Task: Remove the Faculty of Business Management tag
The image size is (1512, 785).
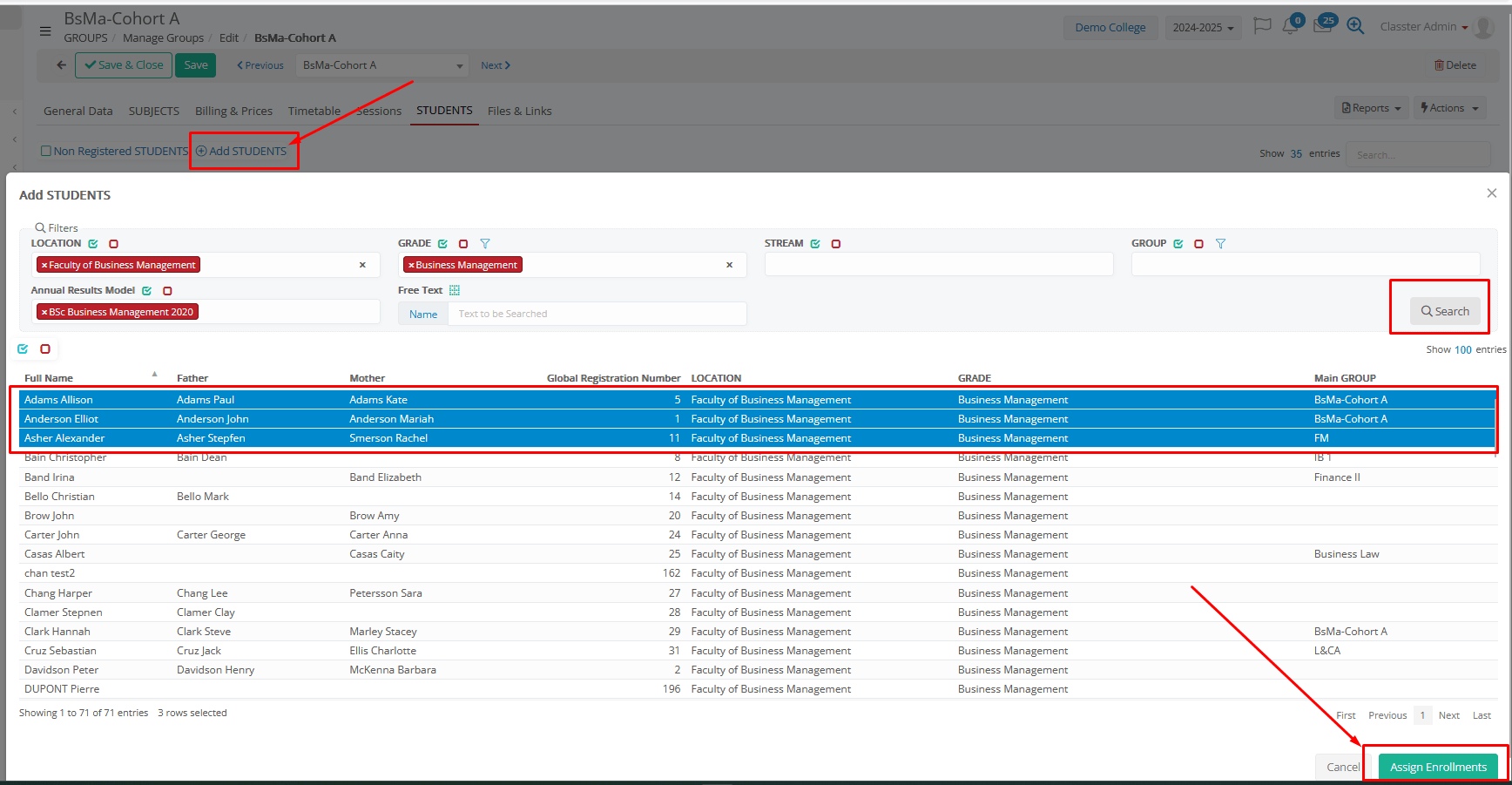Action: pos(44,265)
